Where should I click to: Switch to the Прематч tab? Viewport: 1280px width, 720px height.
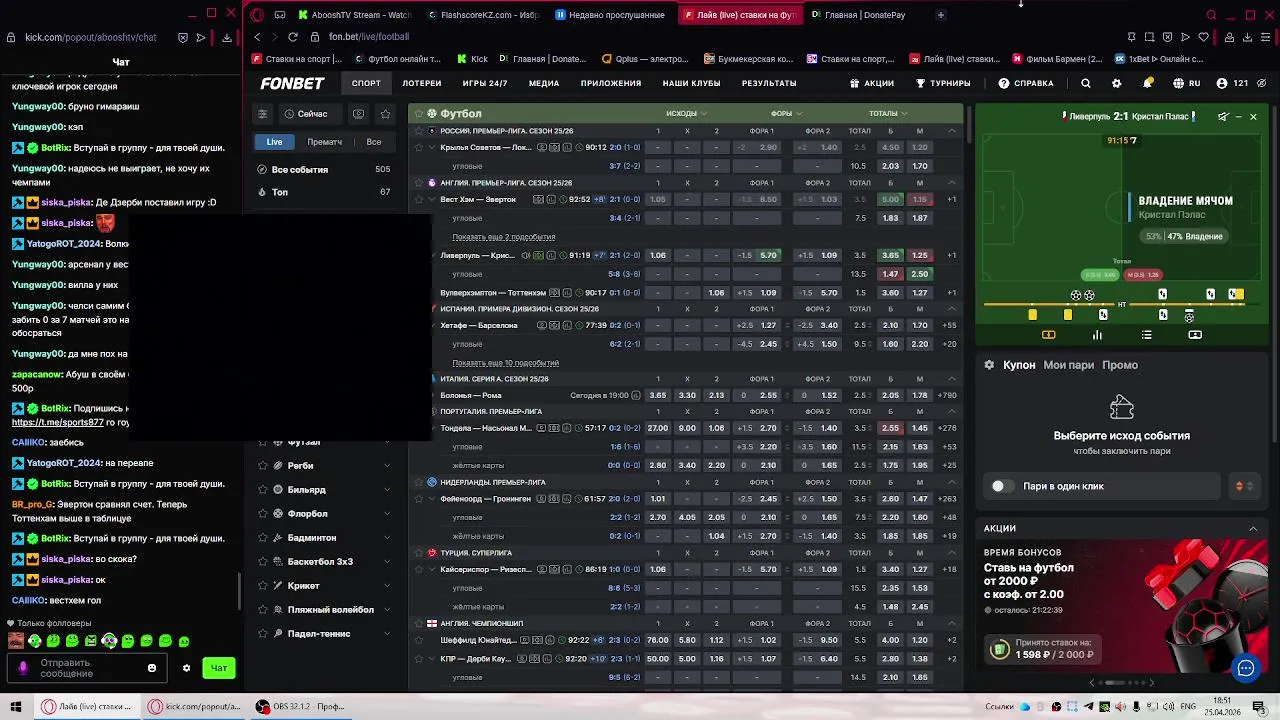(325, 142)
